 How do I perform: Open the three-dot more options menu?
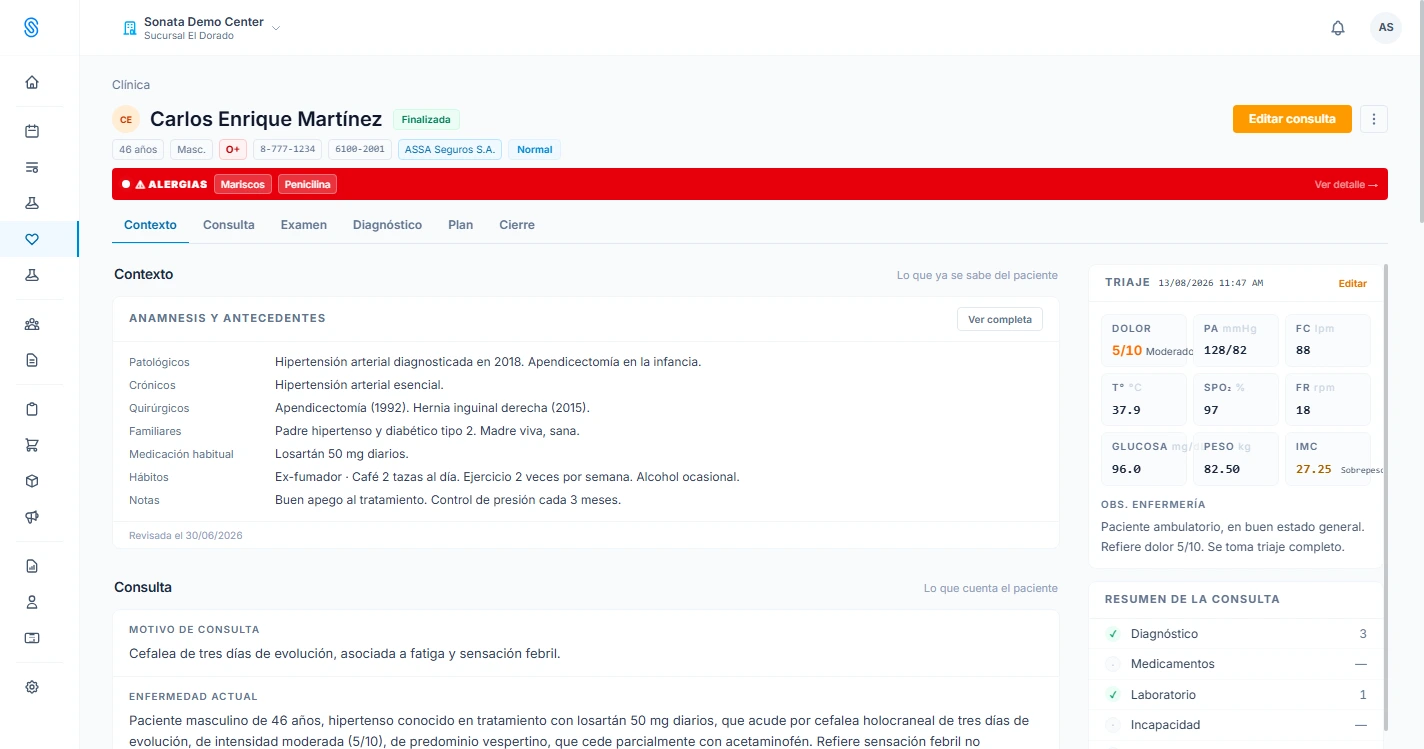pos(1374,119)
